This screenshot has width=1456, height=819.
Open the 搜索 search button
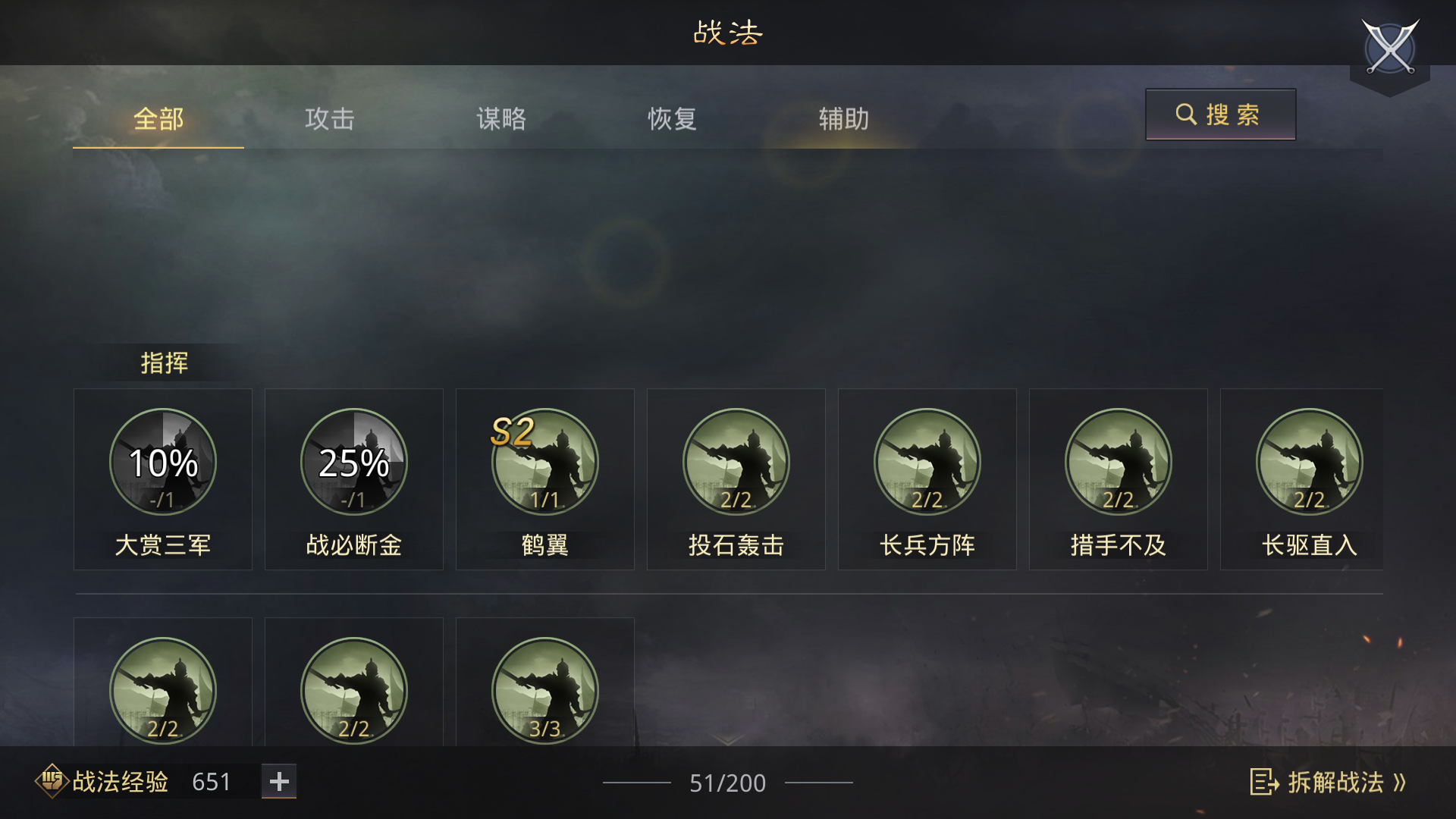[x=1220, y=115]
